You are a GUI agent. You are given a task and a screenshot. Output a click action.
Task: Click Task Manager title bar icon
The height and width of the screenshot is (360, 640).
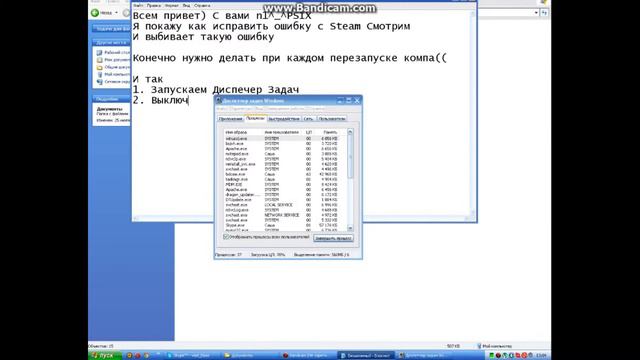(x=219, y=100)
